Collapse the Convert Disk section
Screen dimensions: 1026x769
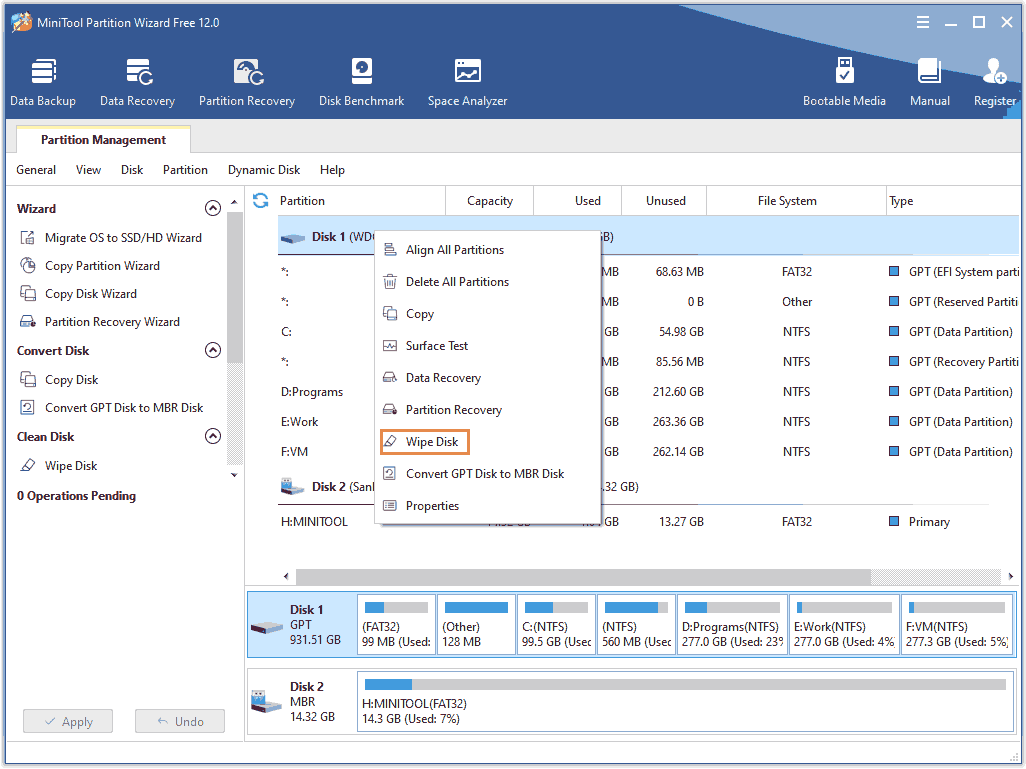[x=213, y=350]
